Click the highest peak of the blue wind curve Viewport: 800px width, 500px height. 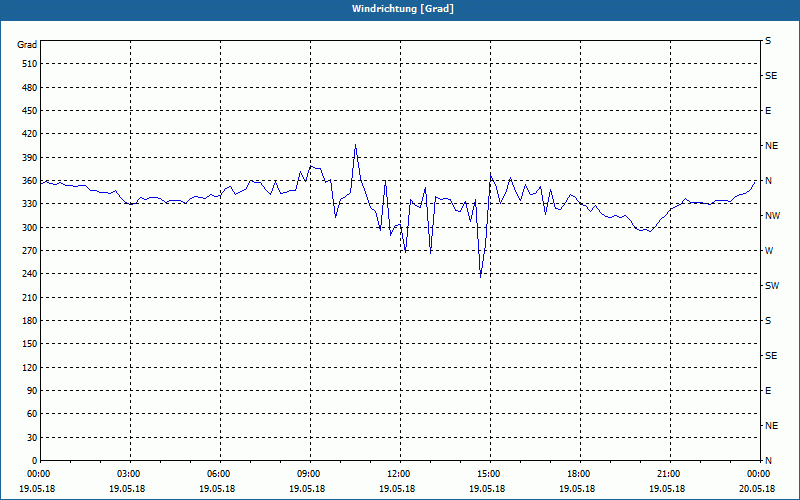356,144
